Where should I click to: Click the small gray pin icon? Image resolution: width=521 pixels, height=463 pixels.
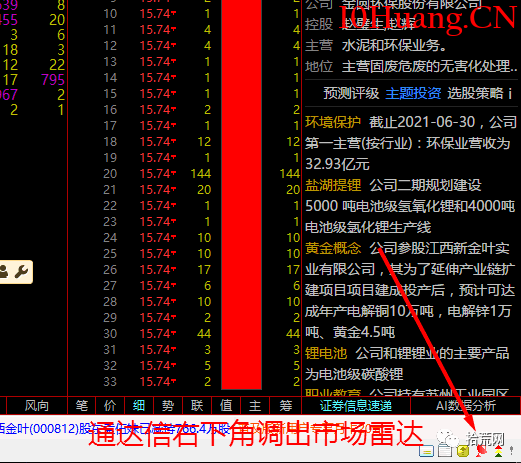tap(512, 451)
